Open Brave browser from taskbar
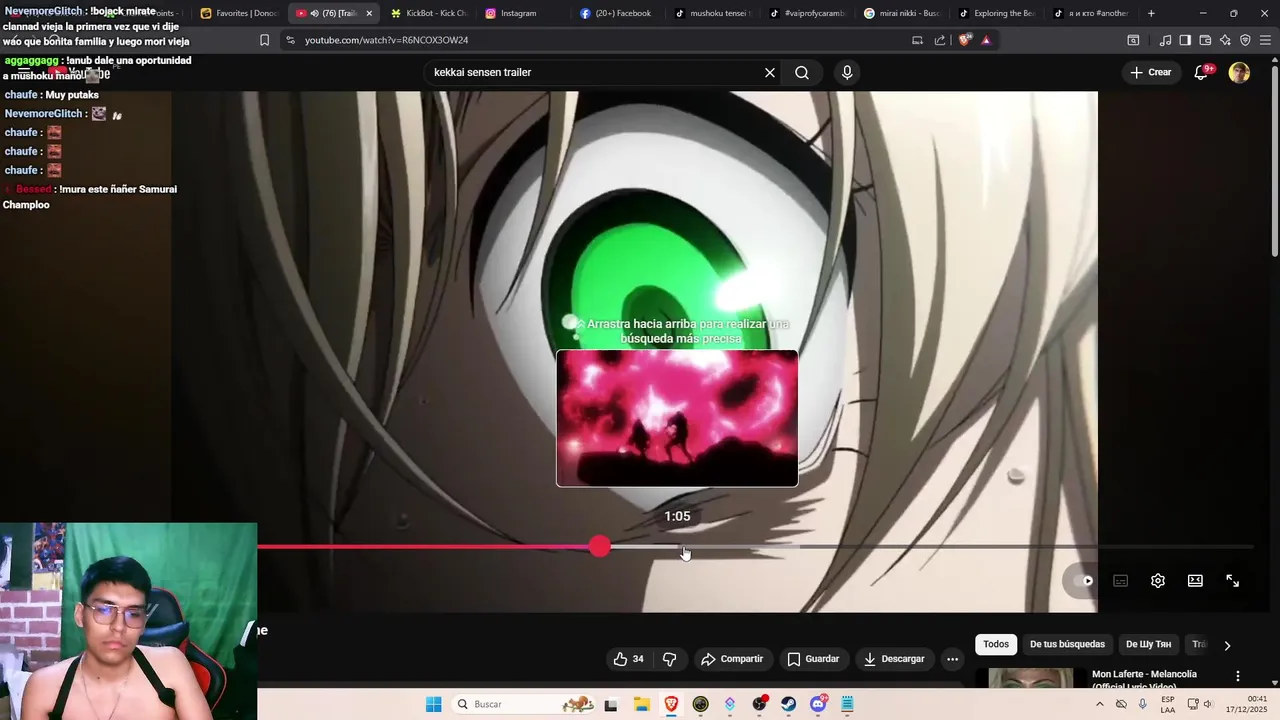This screenshot has height=720, width=1280. coord(671,704)
